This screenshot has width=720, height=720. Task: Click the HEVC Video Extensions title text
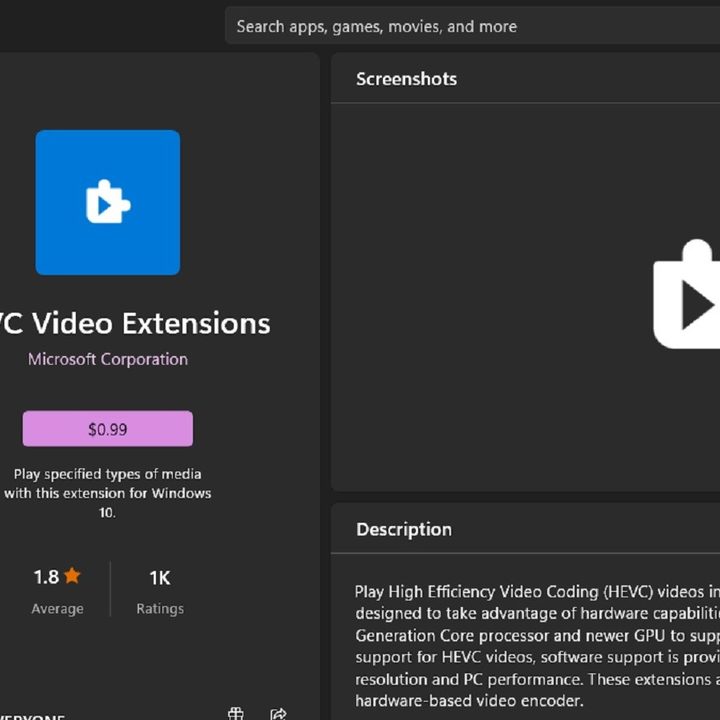(x=135, y=323)
